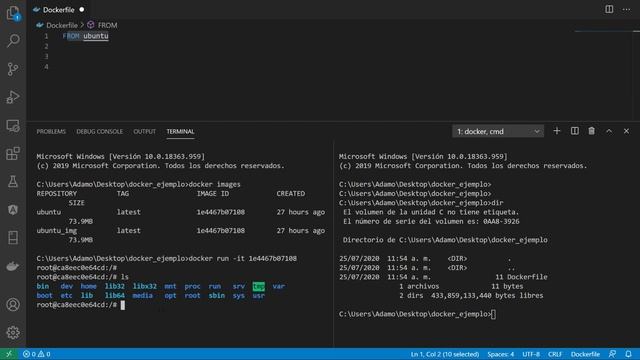Click the 'docker run -it 1e4467b07108' command text

[243, 258]
